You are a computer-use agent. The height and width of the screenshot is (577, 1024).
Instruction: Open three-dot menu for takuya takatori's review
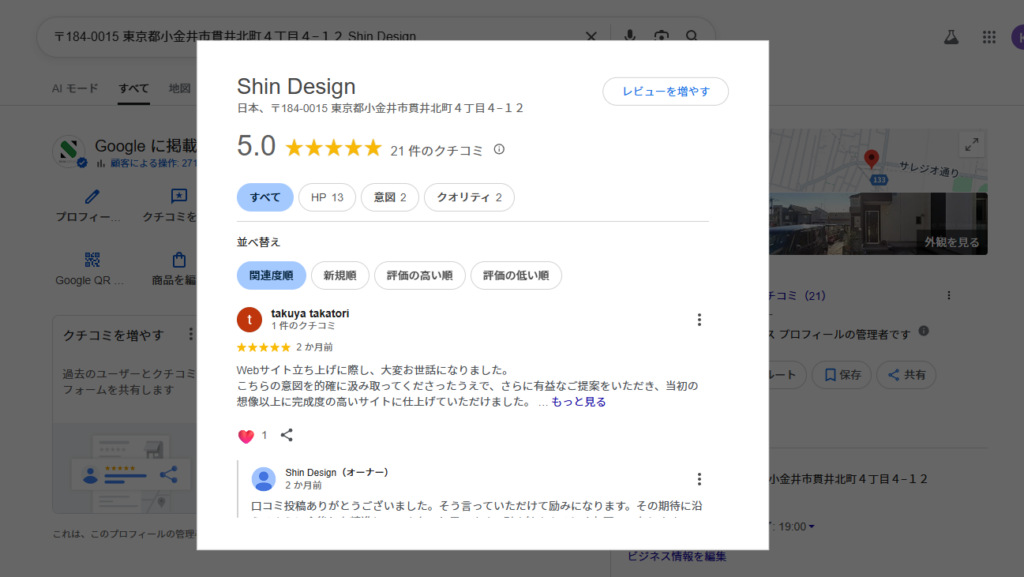click(699, 320)
